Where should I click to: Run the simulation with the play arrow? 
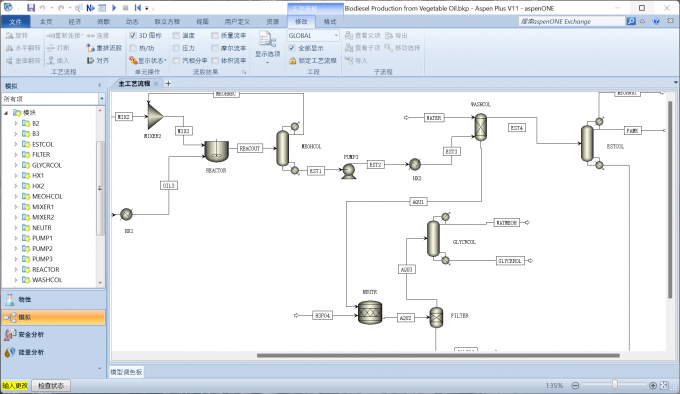click(x=114, y=8)
